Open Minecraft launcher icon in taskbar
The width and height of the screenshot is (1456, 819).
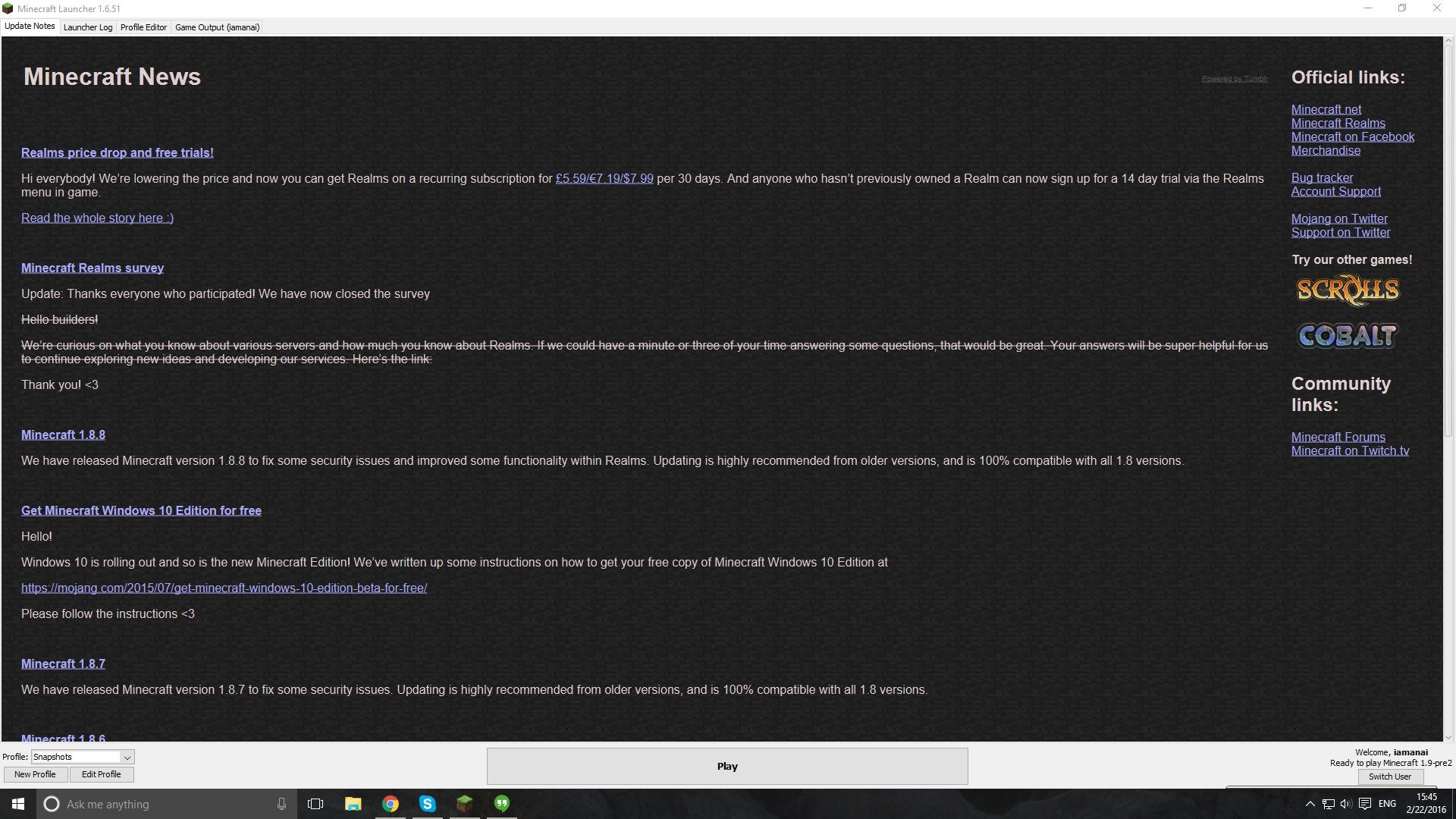464,804
